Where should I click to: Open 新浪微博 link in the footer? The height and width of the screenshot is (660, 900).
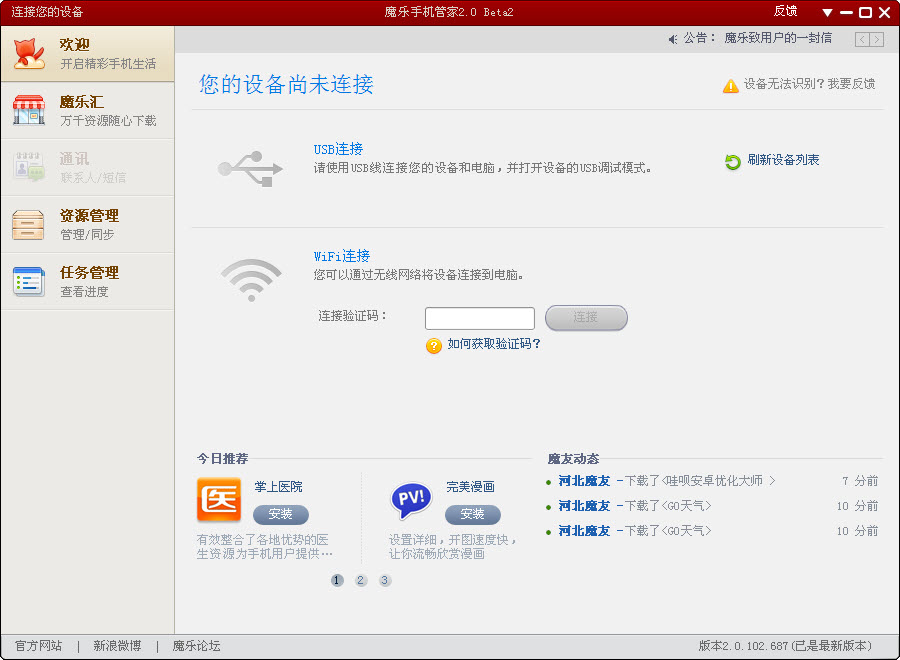click(117, 646)
